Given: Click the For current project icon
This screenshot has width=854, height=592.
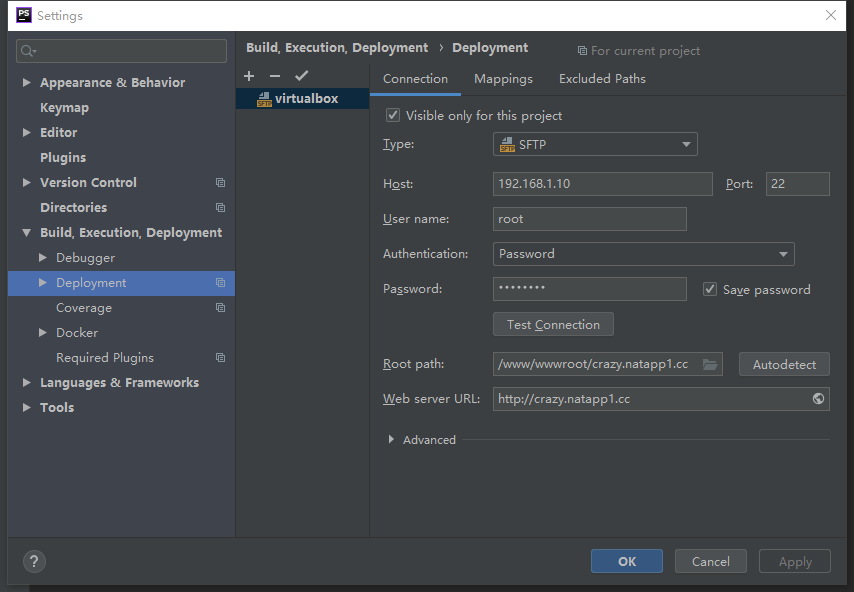Looking at the screenshot, I should pyautogui.click(x=582, y=51).
